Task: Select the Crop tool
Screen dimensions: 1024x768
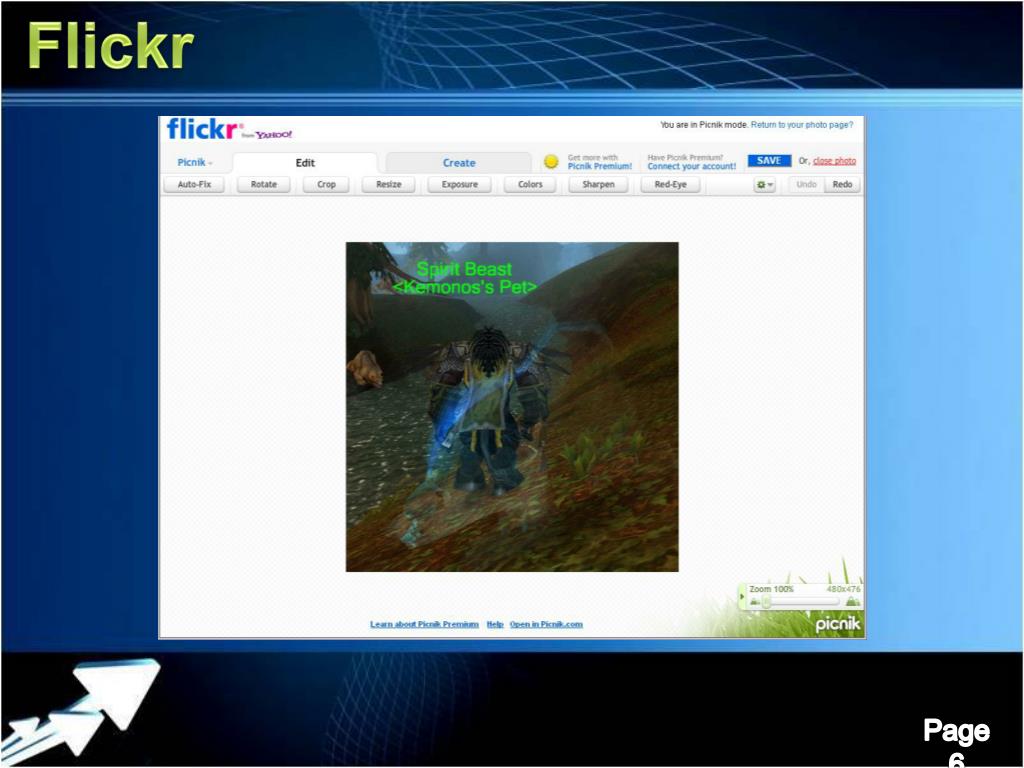Action: click(x=326, y=185)
